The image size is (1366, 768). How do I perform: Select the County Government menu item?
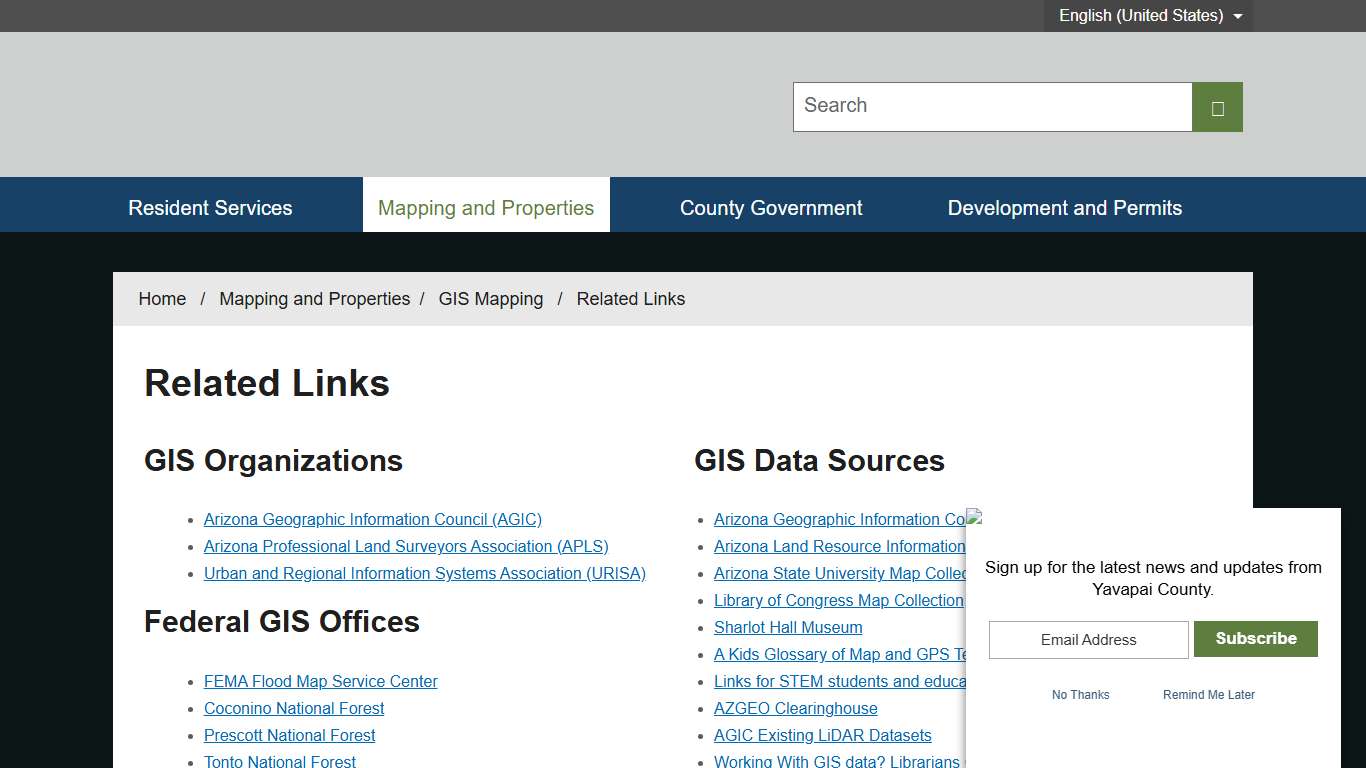771,207
